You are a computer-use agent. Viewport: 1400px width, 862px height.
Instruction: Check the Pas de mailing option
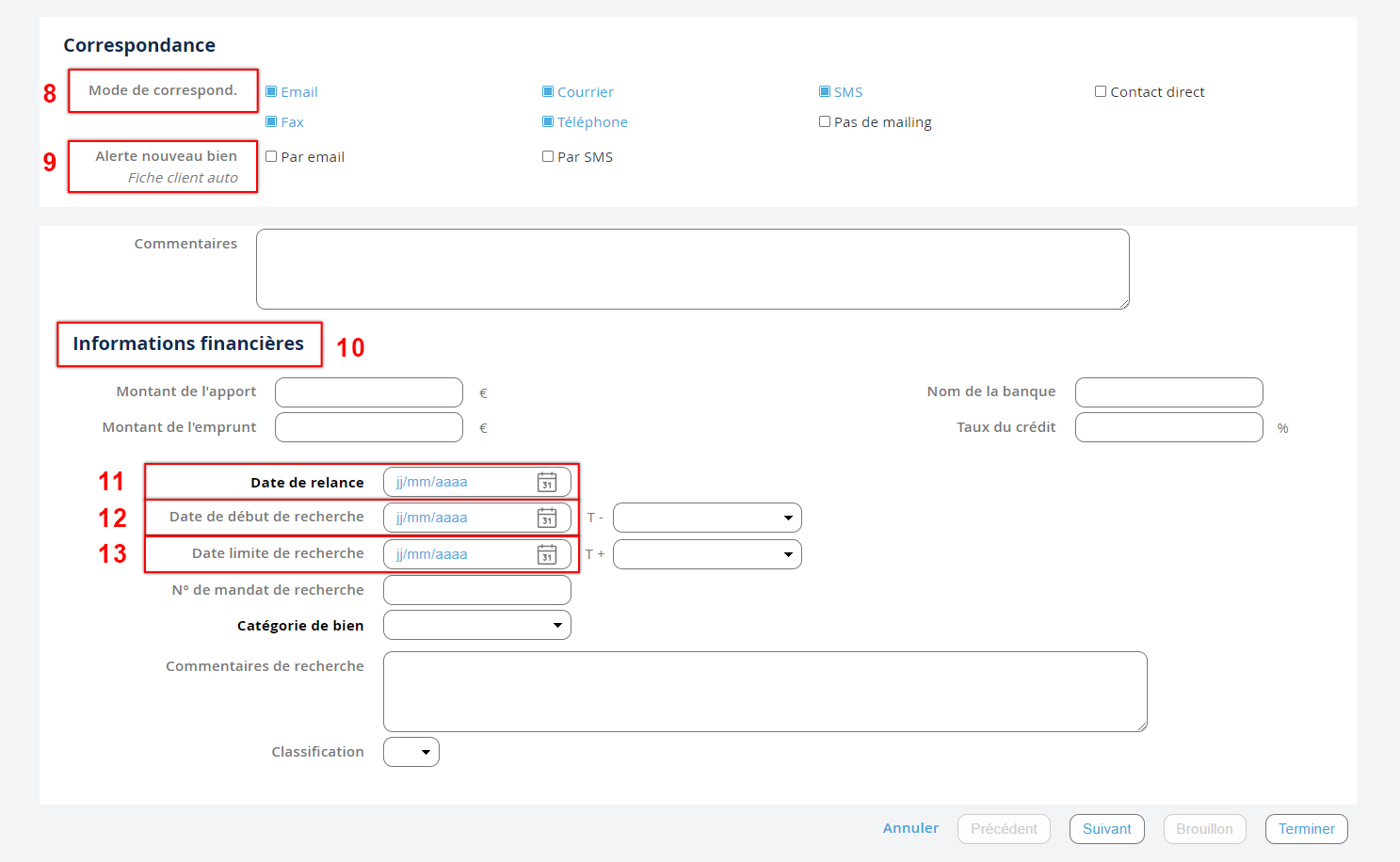tap(825, 121)
